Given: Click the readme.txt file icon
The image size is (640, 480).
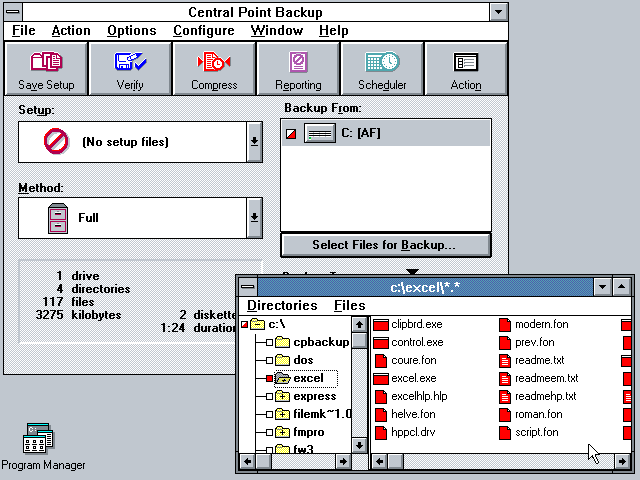Looking at the screenshot, I should [x=505, y=360].
